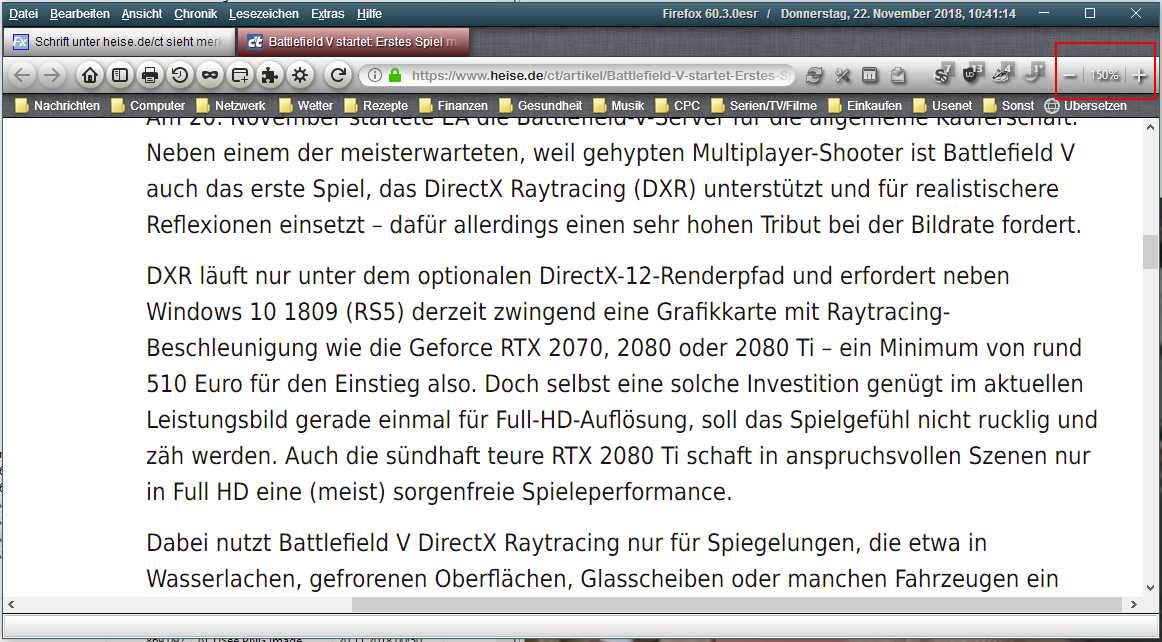This screenshot has height=642, width=1162.
Task: Open the Bearbeiten menu
Action: click(80, 14)
